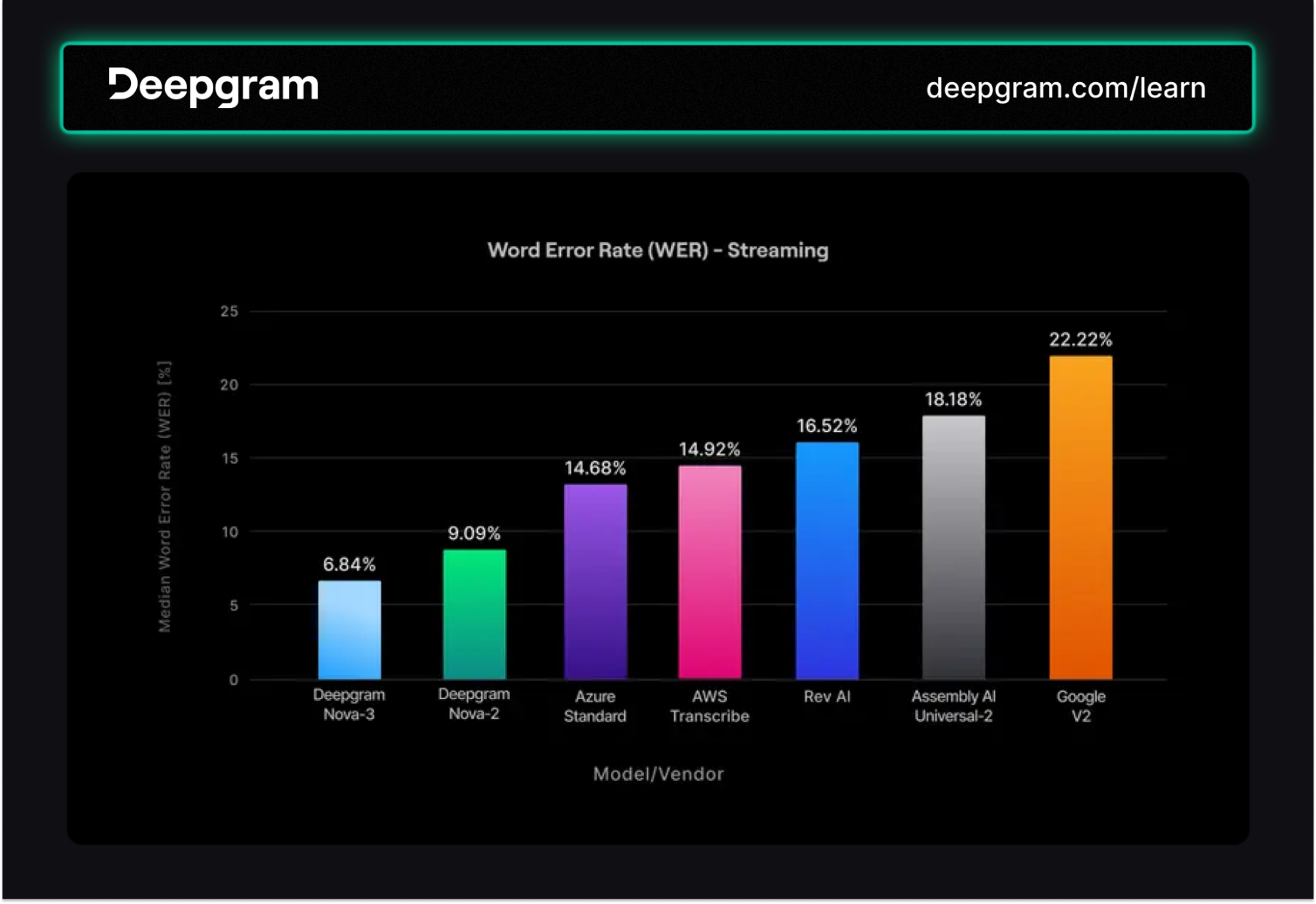Click the chart title 'Word Error Rate (WER) - Streaming'

(658, 250)
